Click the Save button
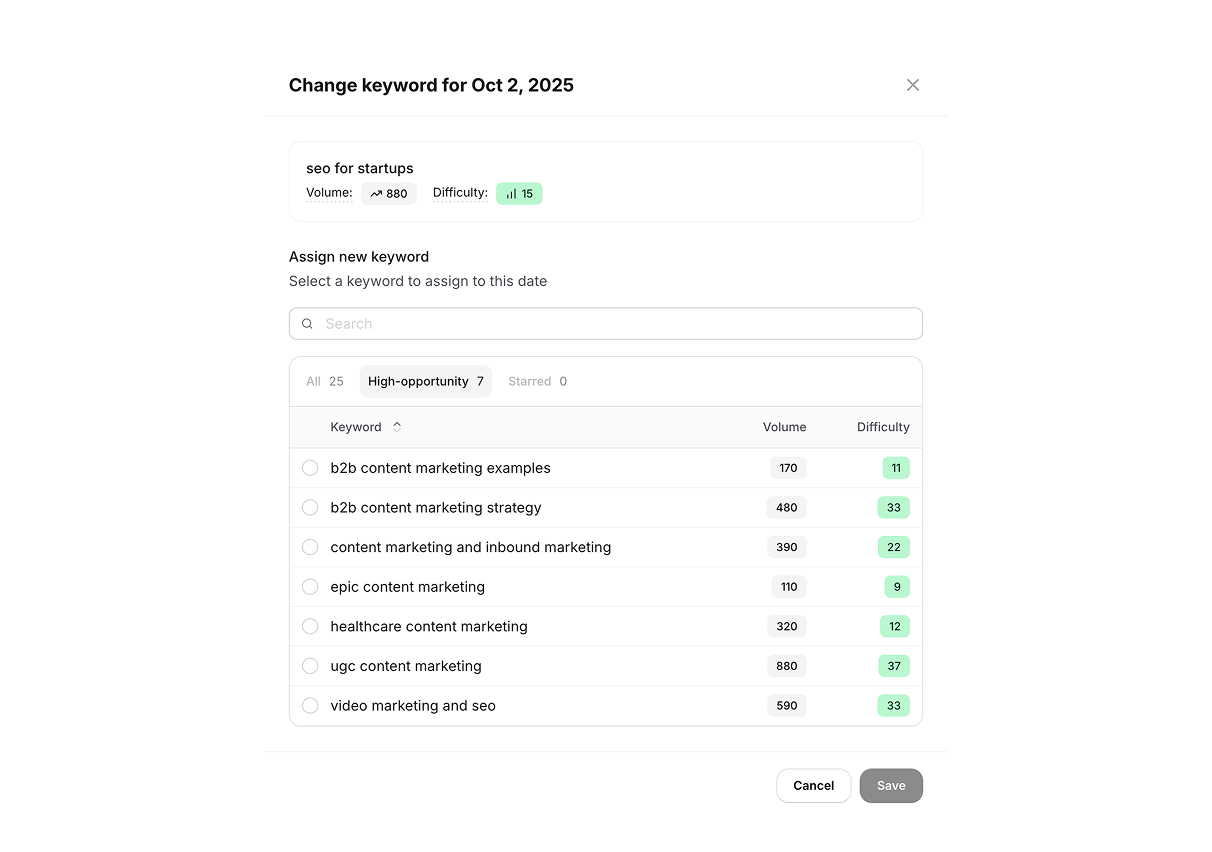Image resolution: width=1212 pixels, height=852 pixels. point(891,786)
